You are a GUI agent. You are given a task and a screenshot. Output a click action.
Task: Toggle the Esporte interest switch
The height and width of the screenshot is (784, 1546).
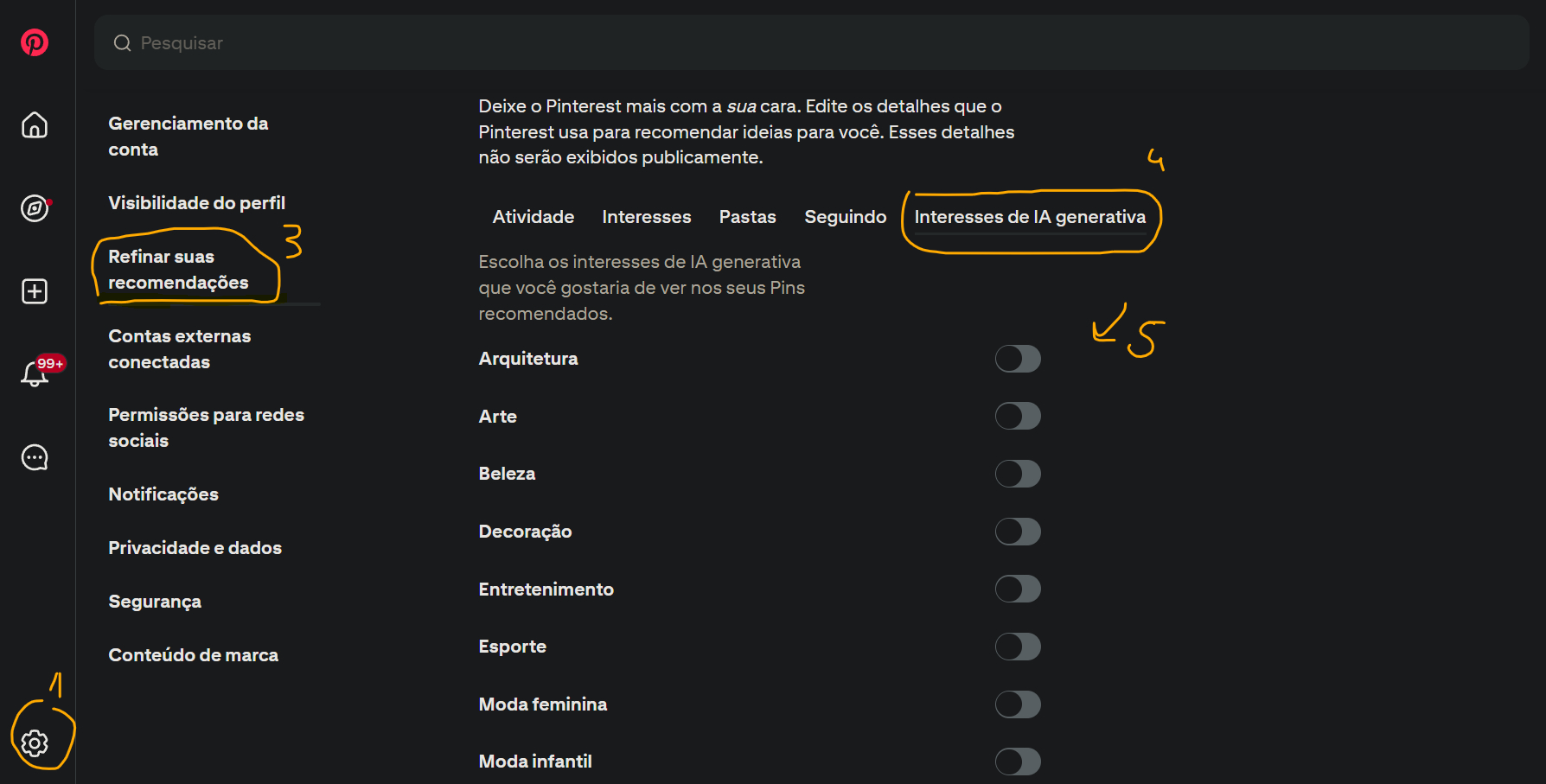[1018, 647]
